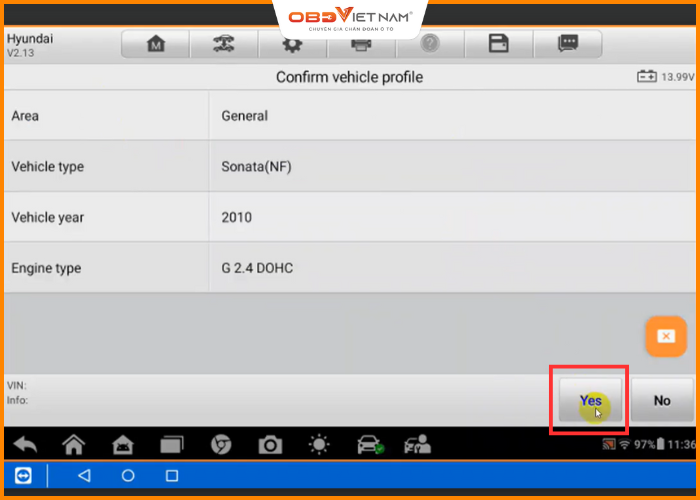Click the 'Vehicle type' row label
700x500 pixels.
point(47,167)
